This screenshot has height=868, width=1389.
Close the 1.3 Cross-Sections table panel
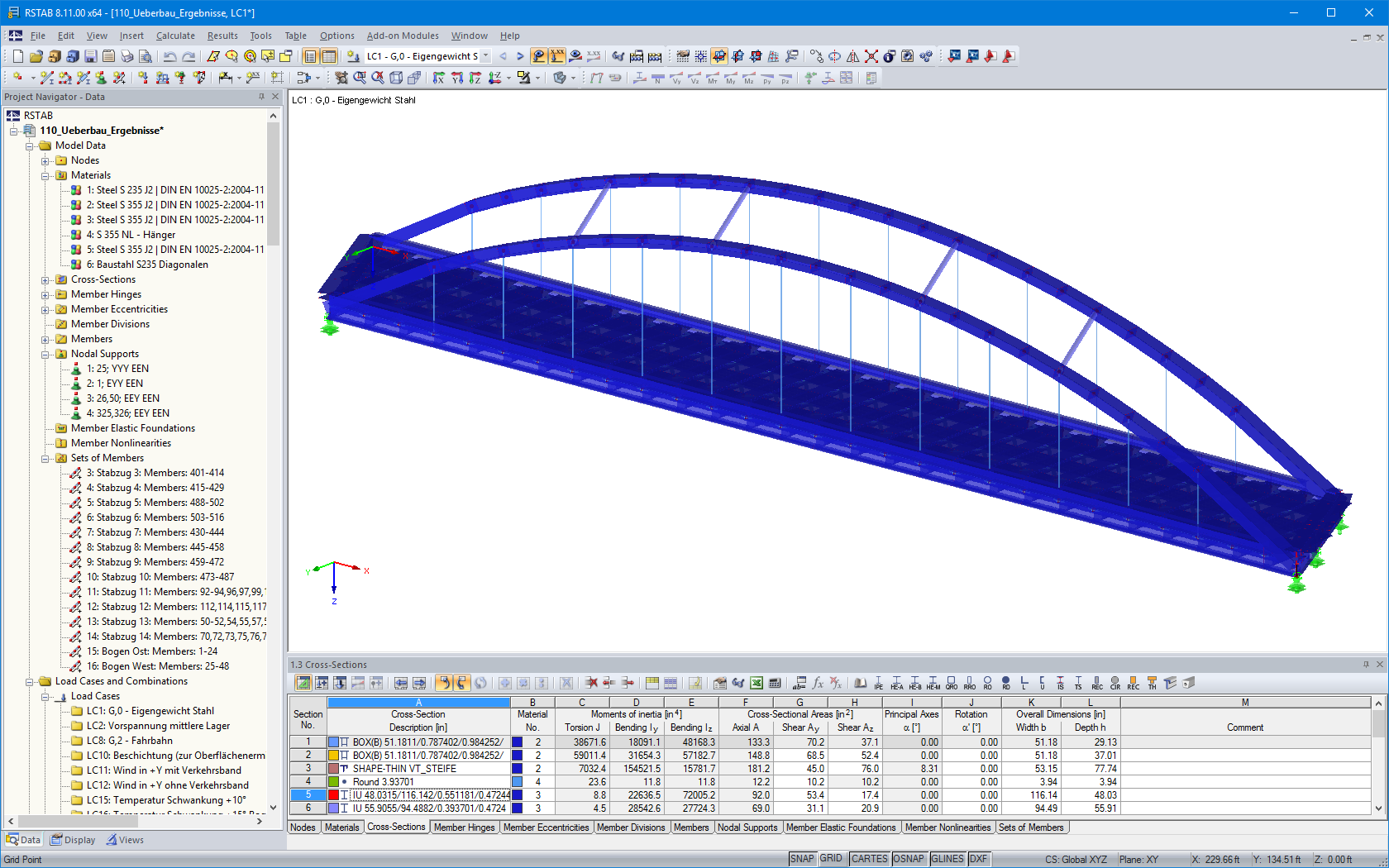point(1379,665)
